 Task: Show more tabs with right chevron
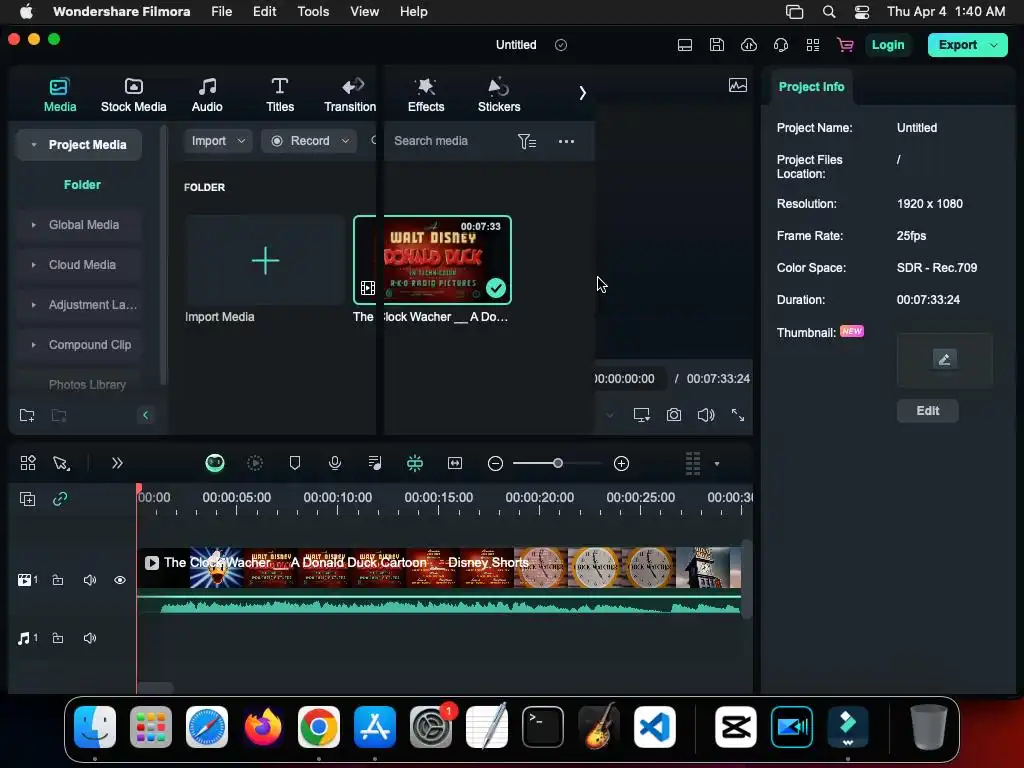coord(582,93)
